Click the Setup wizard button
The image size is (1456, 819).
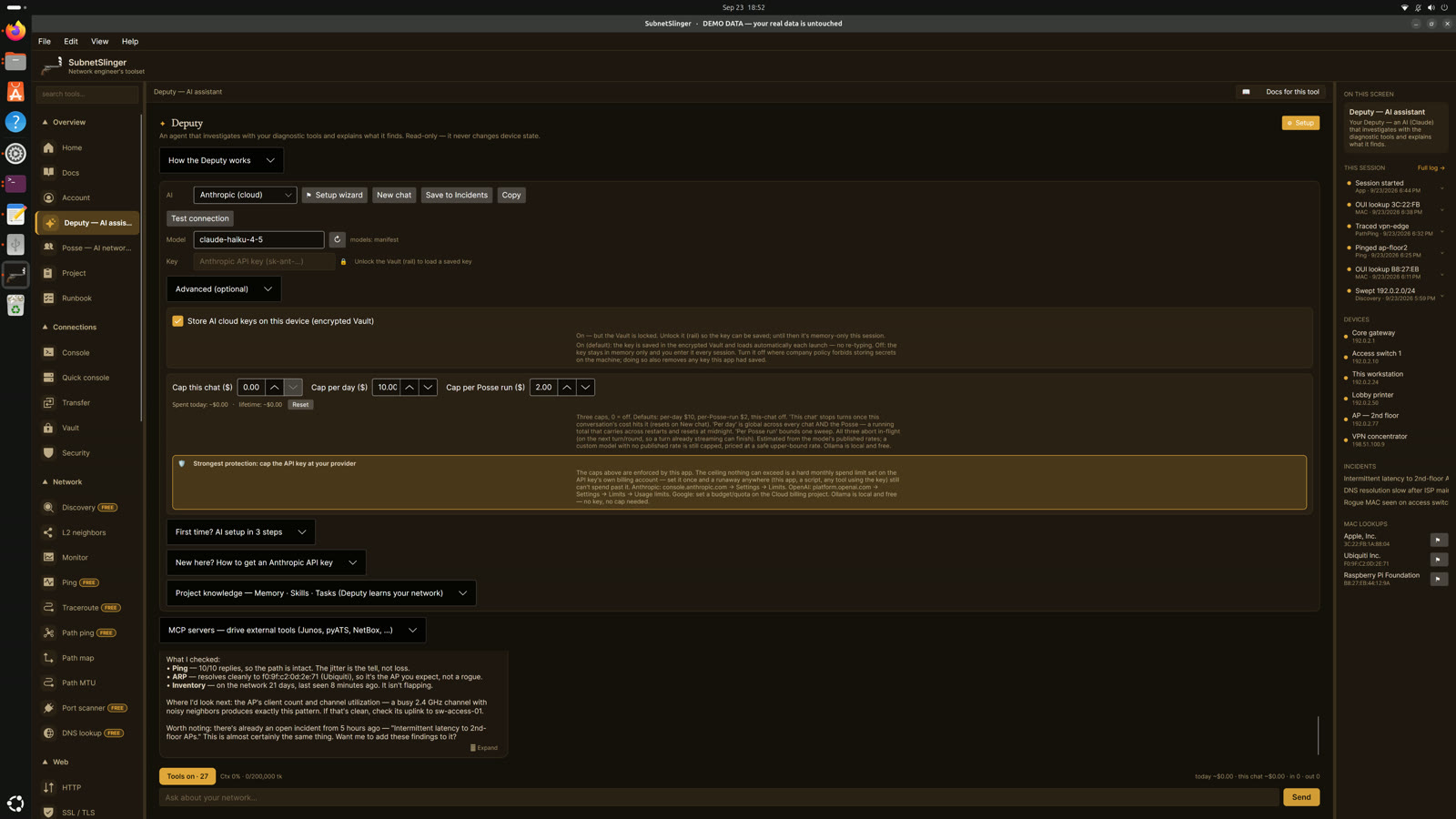pos(335,195)
